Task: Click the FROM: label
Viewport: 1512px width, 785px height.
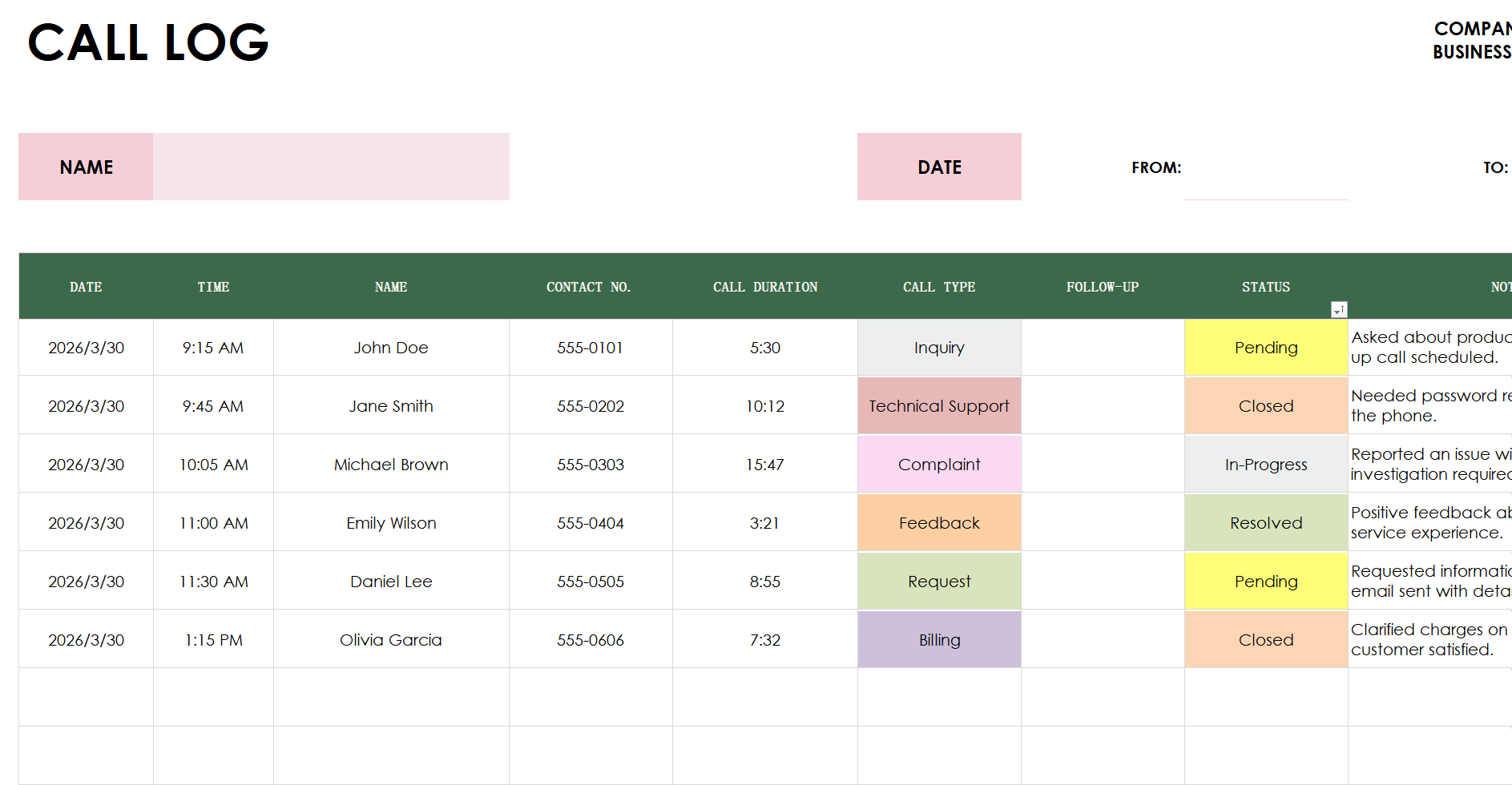Action: pos(1156,167)
